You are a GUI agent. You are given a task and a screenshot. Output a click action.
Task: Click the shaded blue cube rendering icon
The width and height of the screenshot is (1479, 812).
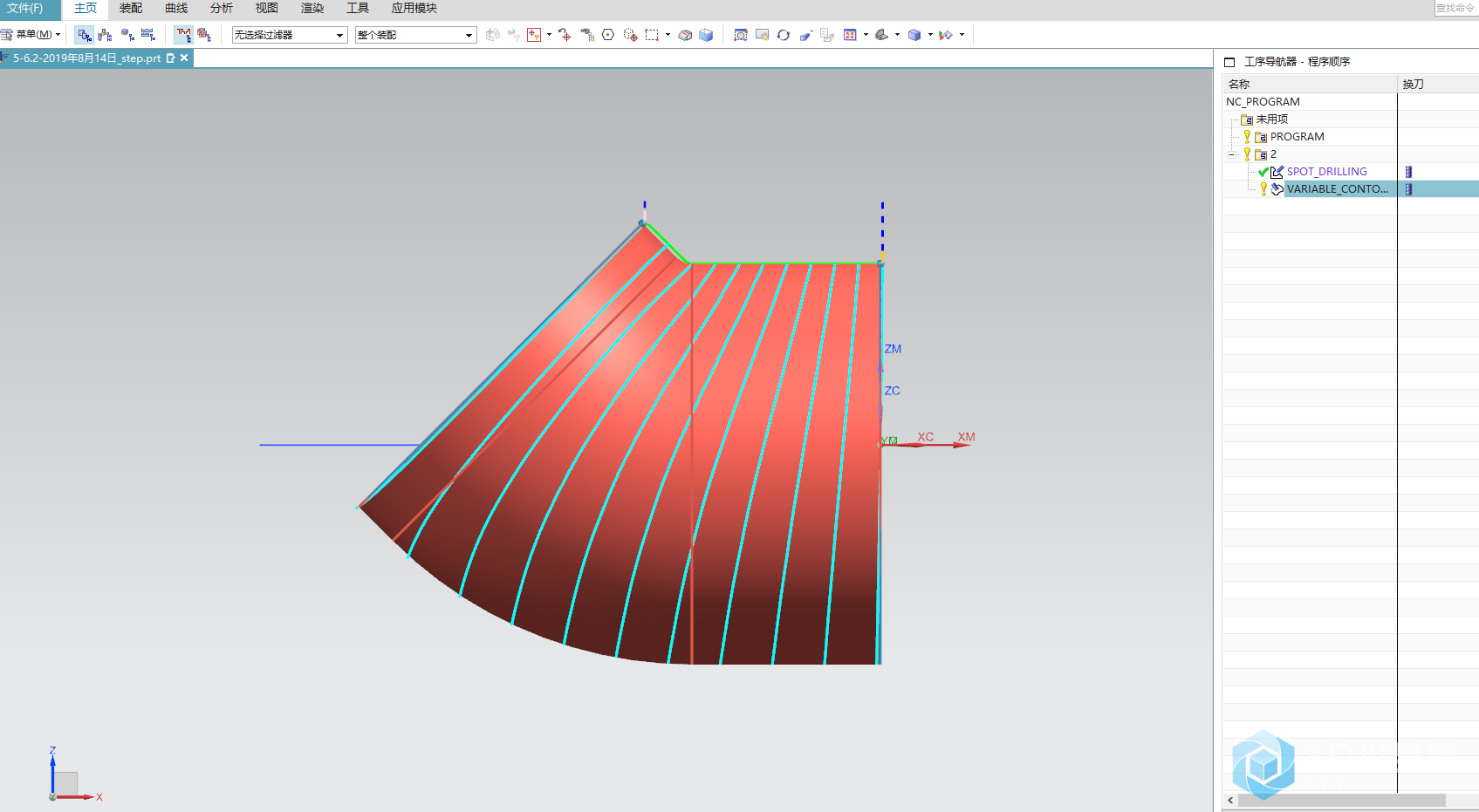click(914, 35)
